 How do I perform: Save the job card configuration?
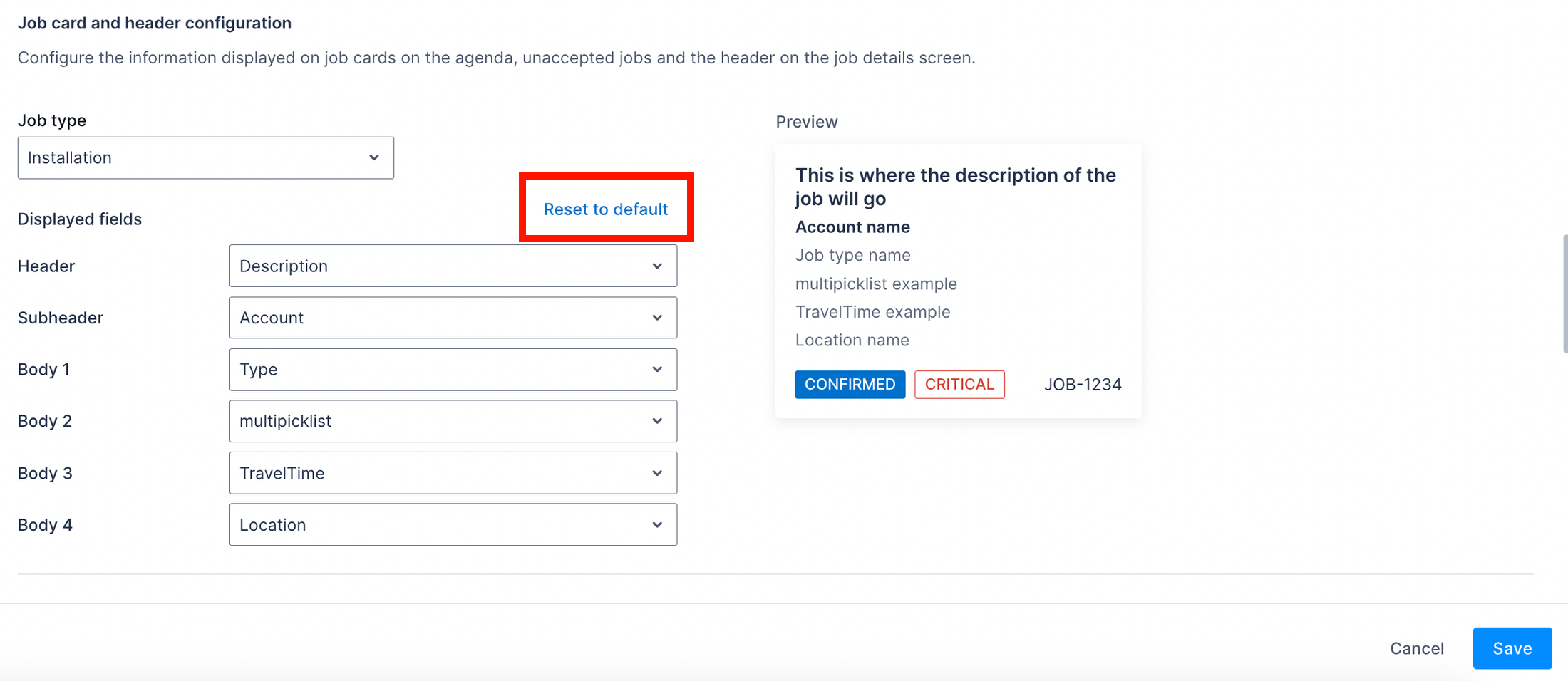(1512, 648)
